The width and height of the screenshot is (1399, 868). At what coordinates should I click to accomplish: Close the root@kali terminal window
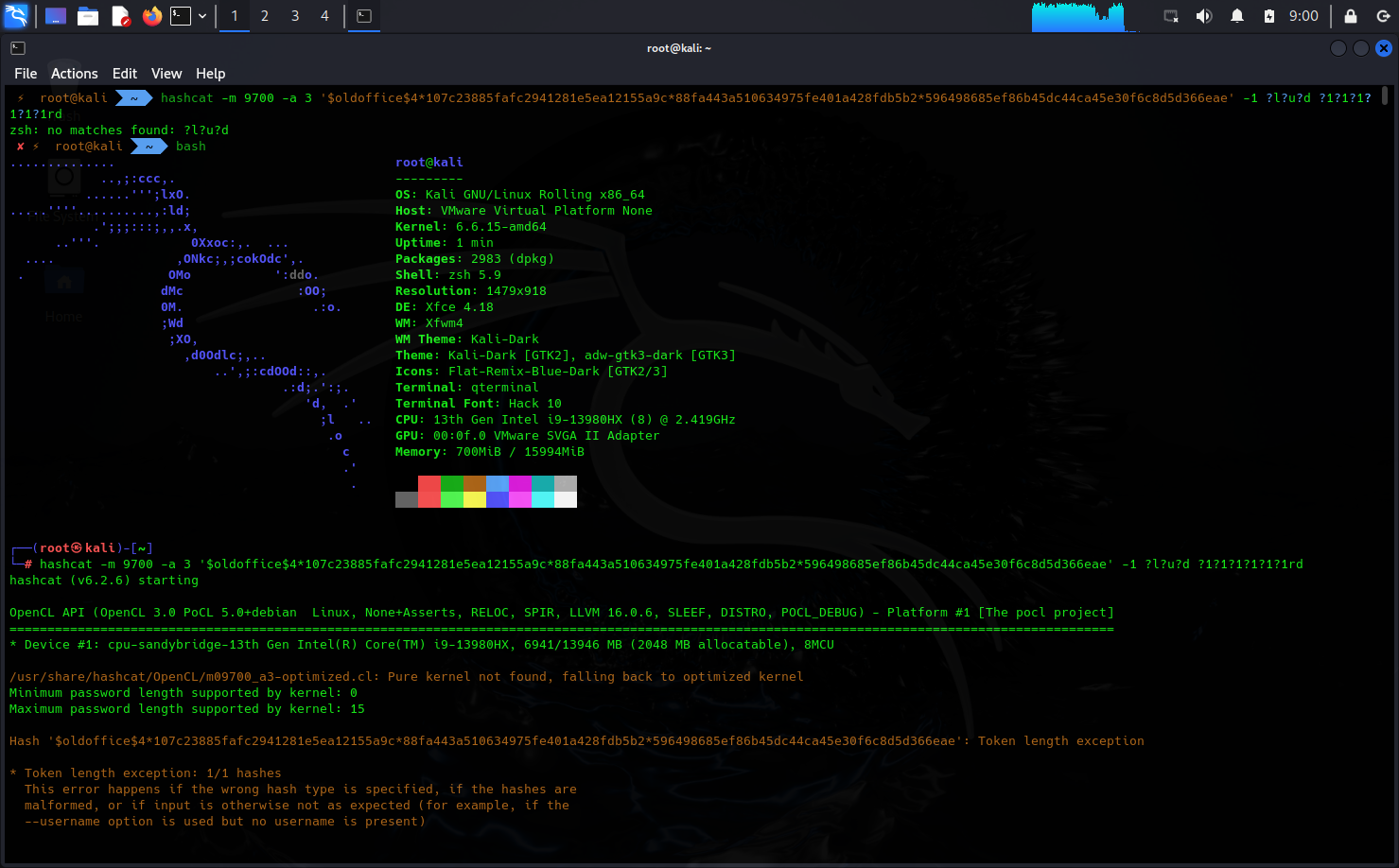[1384, 48]
